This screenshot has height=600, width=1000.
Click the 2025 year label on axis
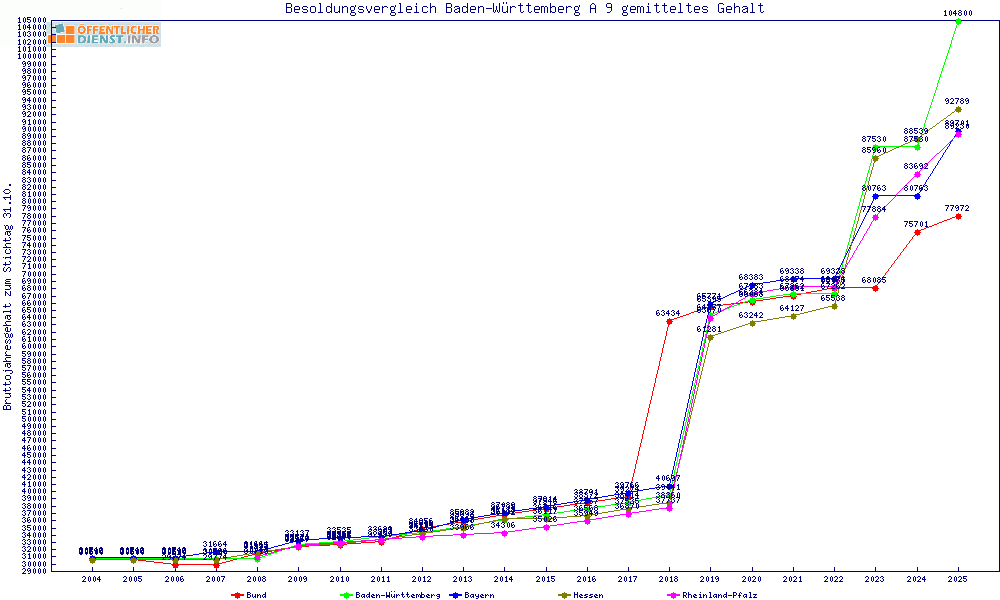pyautogui.click(x=958, y=579)
